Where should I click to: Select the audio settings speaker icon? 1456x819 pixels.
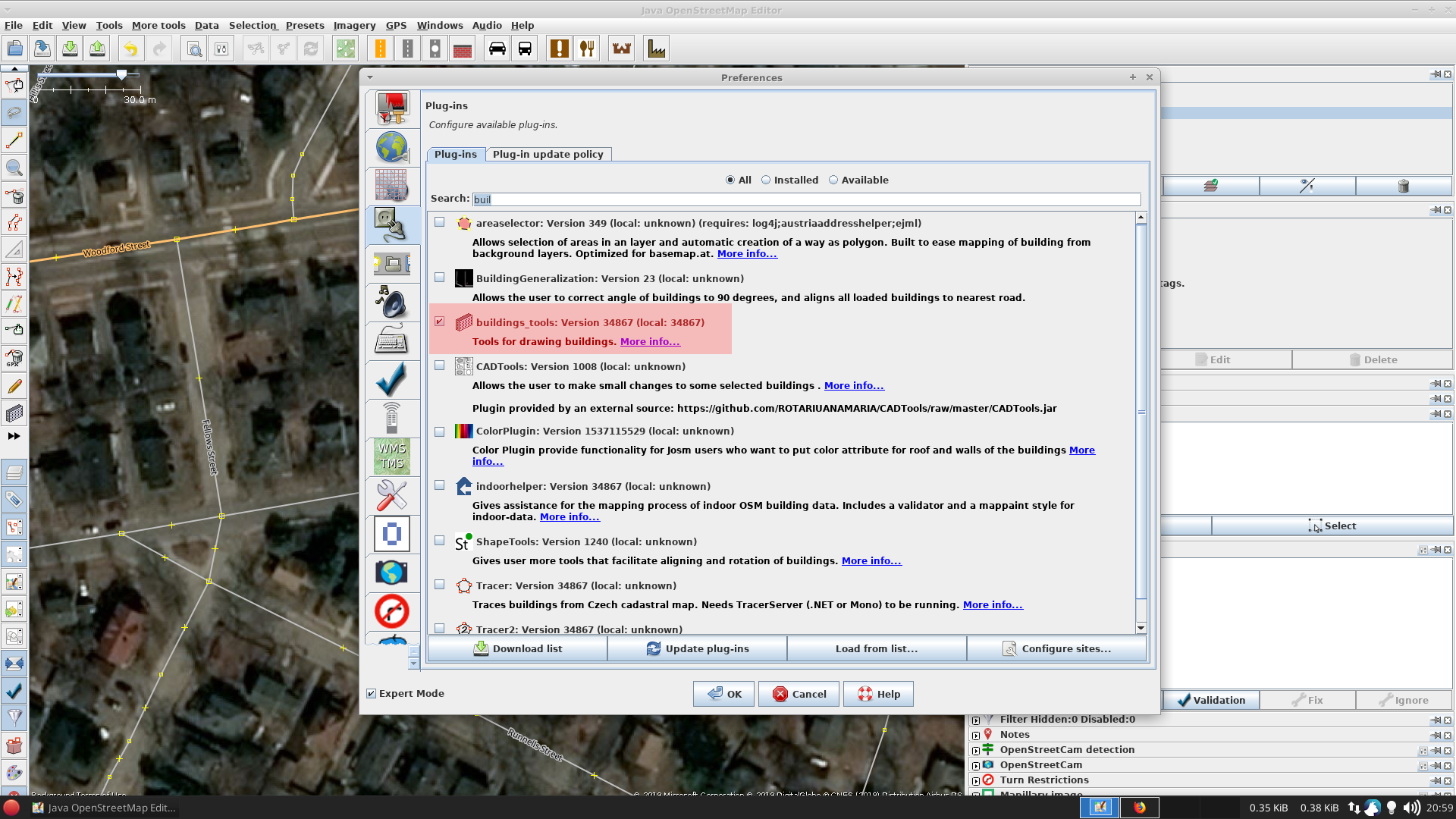click(x=392, y=303)
